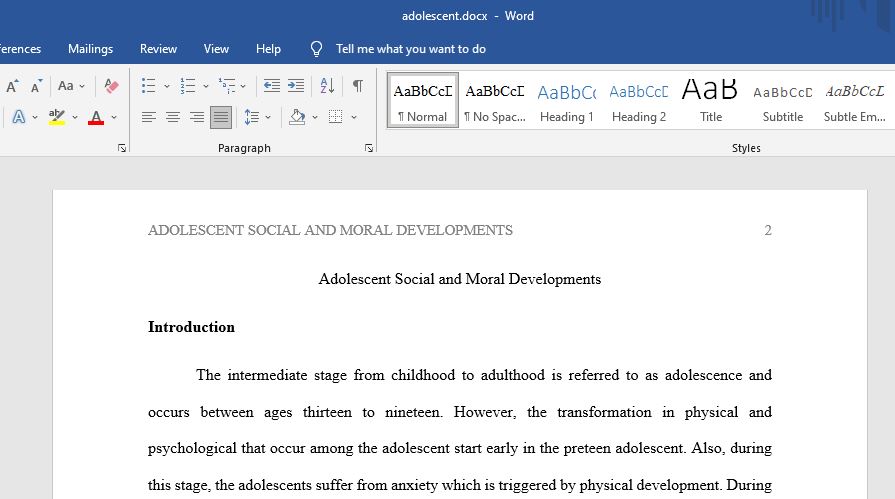Apply the Title style
Screen dimensions: 895x499
711,100
